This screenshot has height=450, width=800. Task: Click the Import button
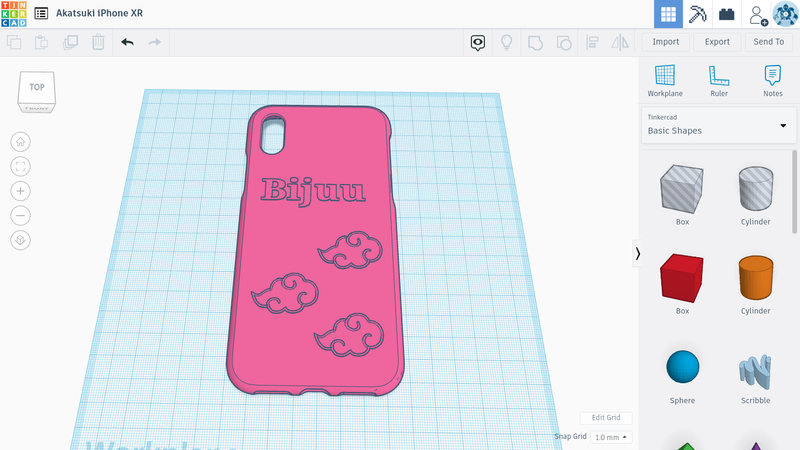click(x=665, y=42)
